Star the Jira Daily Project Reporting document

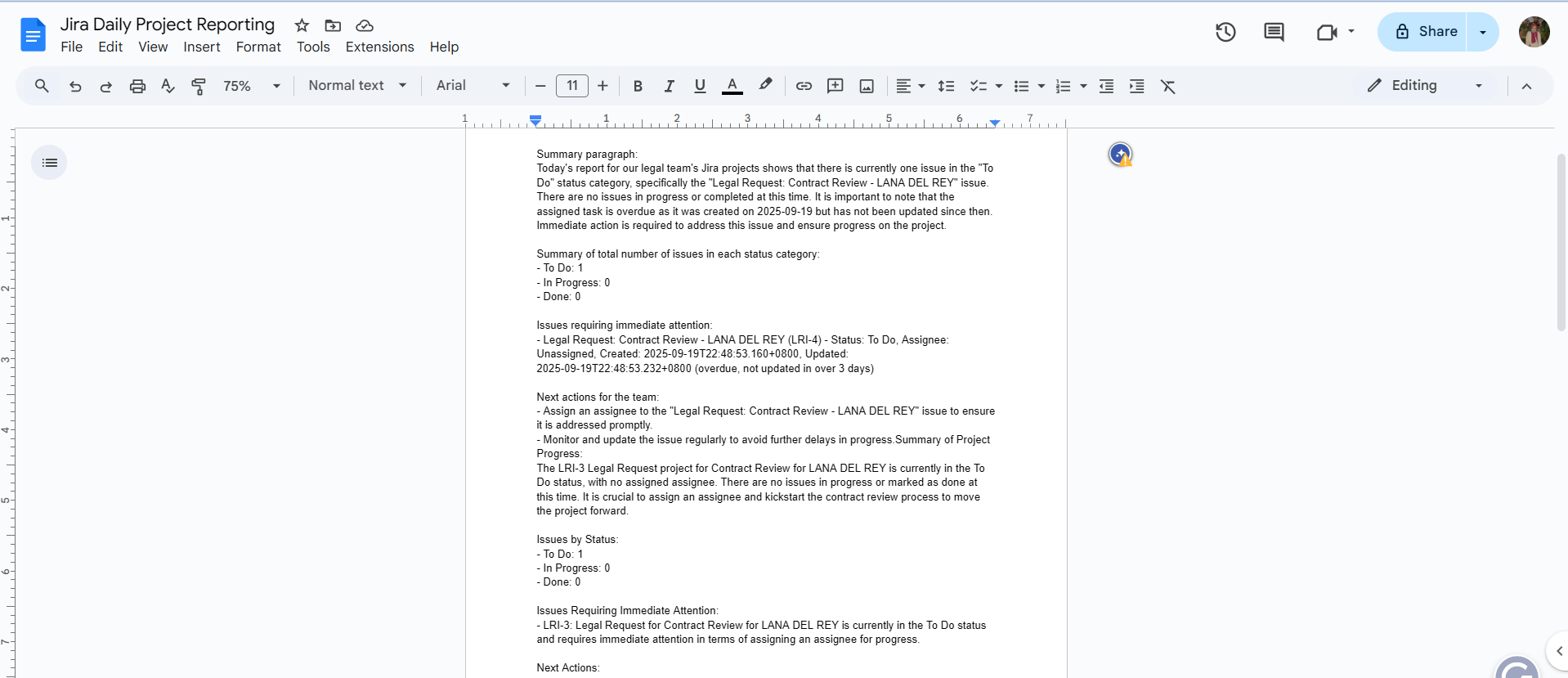302,25
